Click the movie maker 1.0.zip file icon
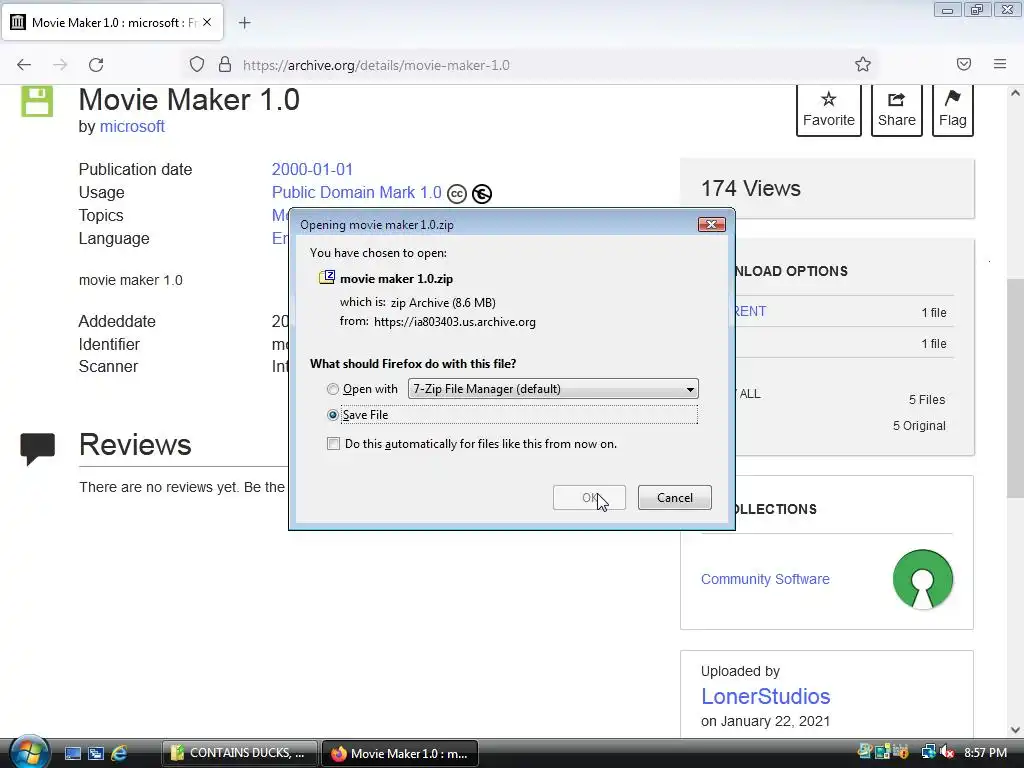The height and width of the screenshot is (768, 1024). pyautogui.click(x=327, y=278)
